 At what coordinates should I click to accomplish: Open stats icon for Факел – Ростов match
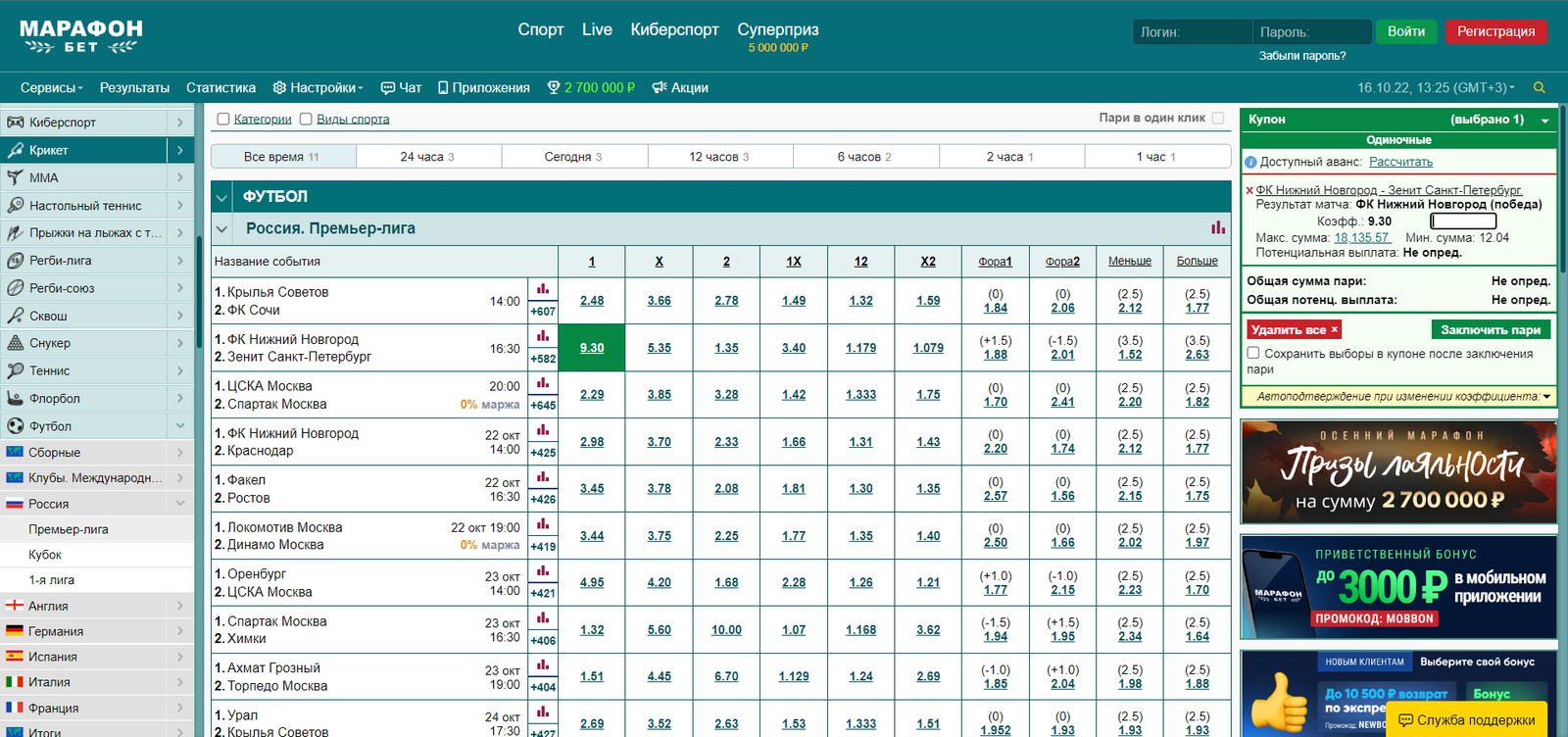pos(543,477)
